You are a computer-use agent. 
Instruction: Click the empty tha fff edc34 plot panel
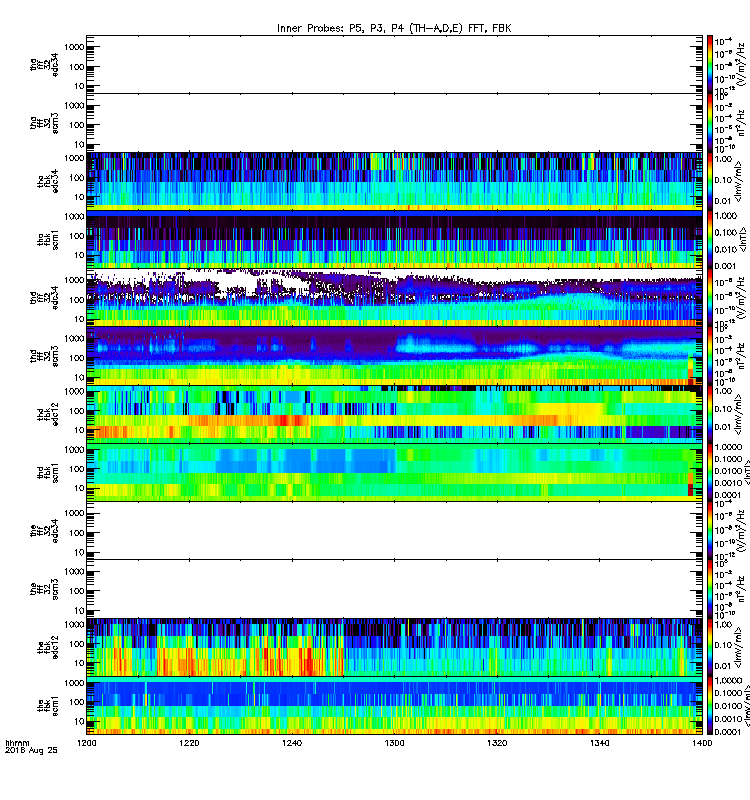pos(394,64)
